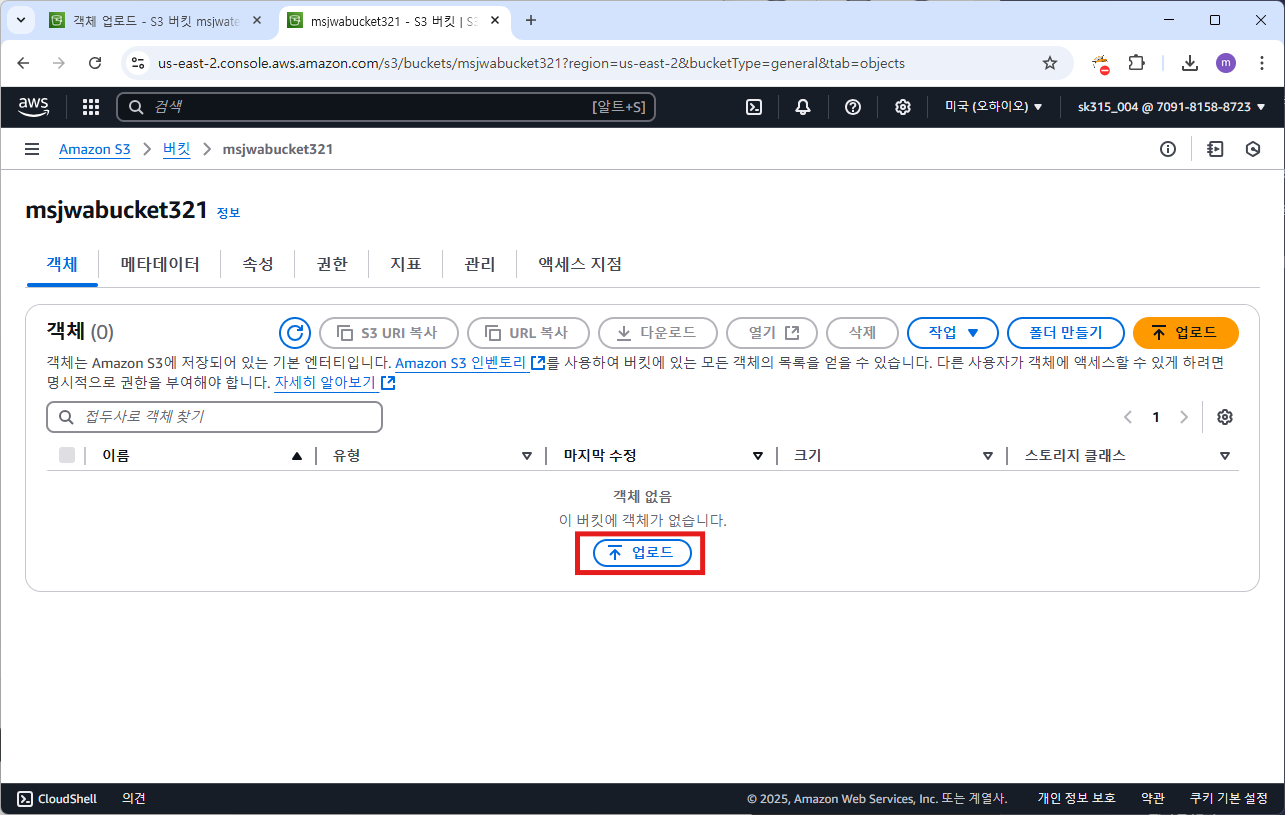Open the AWS services grid menu
1285x815 pixels.
coord(91,107)
